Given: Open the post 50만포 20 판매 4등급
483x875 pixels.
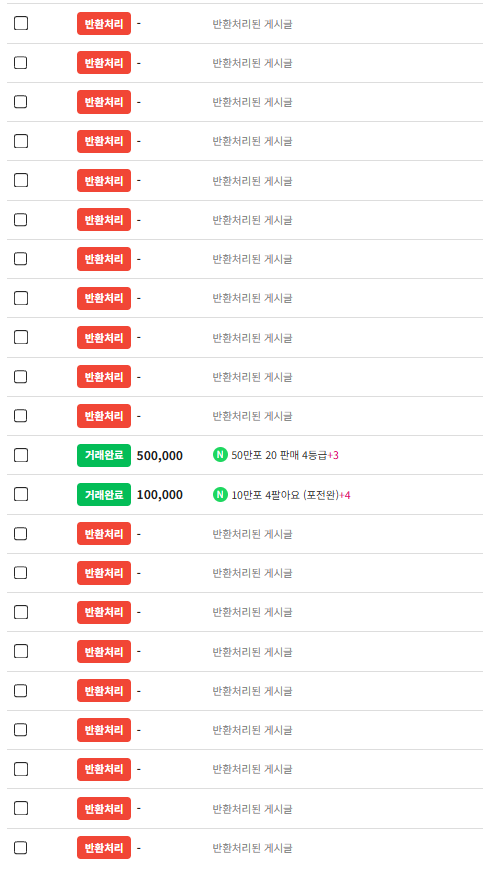Looking at the screenshot, I should pos(279,455).
